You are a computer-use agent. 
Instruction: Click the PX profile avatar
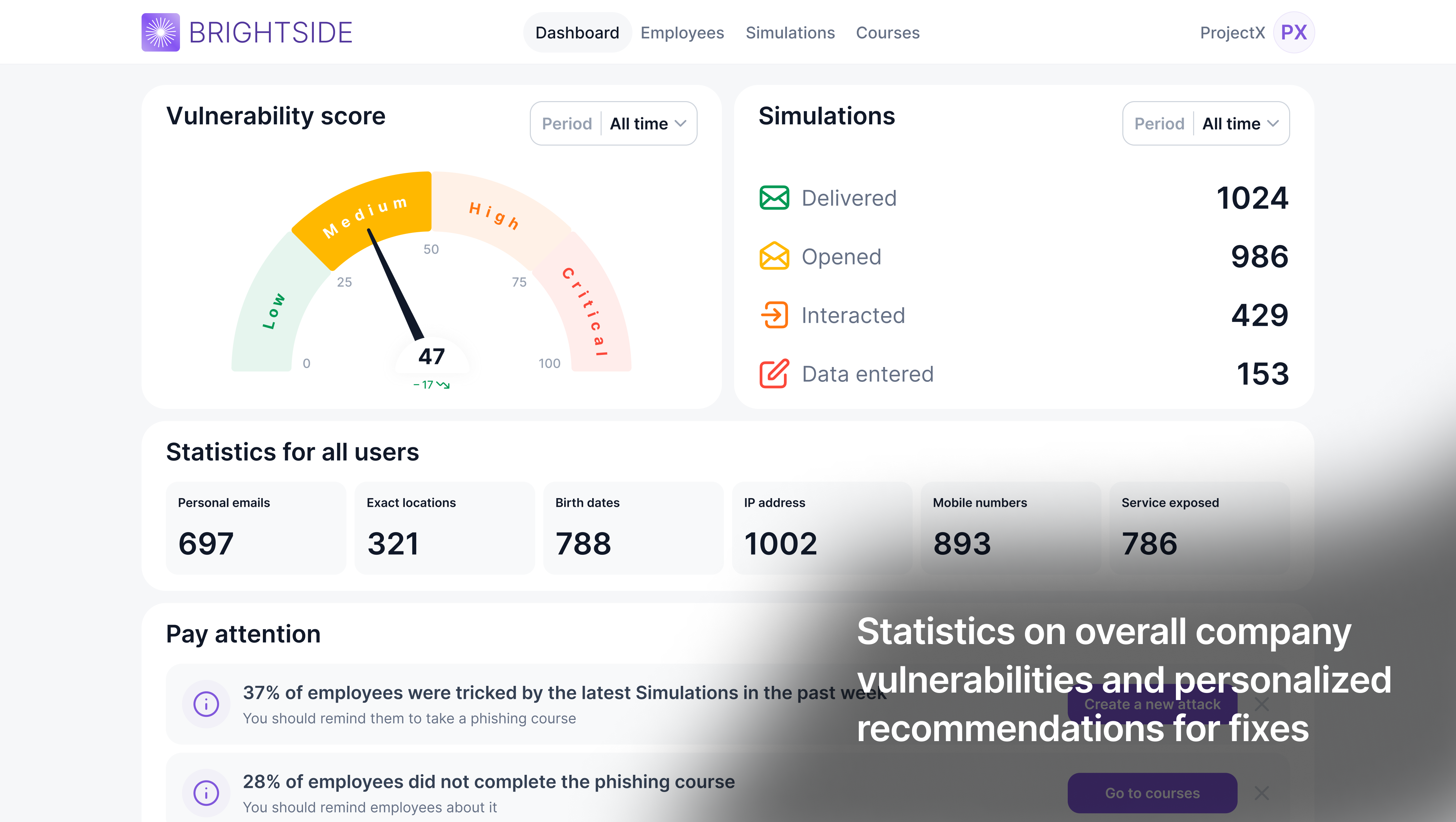pos(1293,32)
